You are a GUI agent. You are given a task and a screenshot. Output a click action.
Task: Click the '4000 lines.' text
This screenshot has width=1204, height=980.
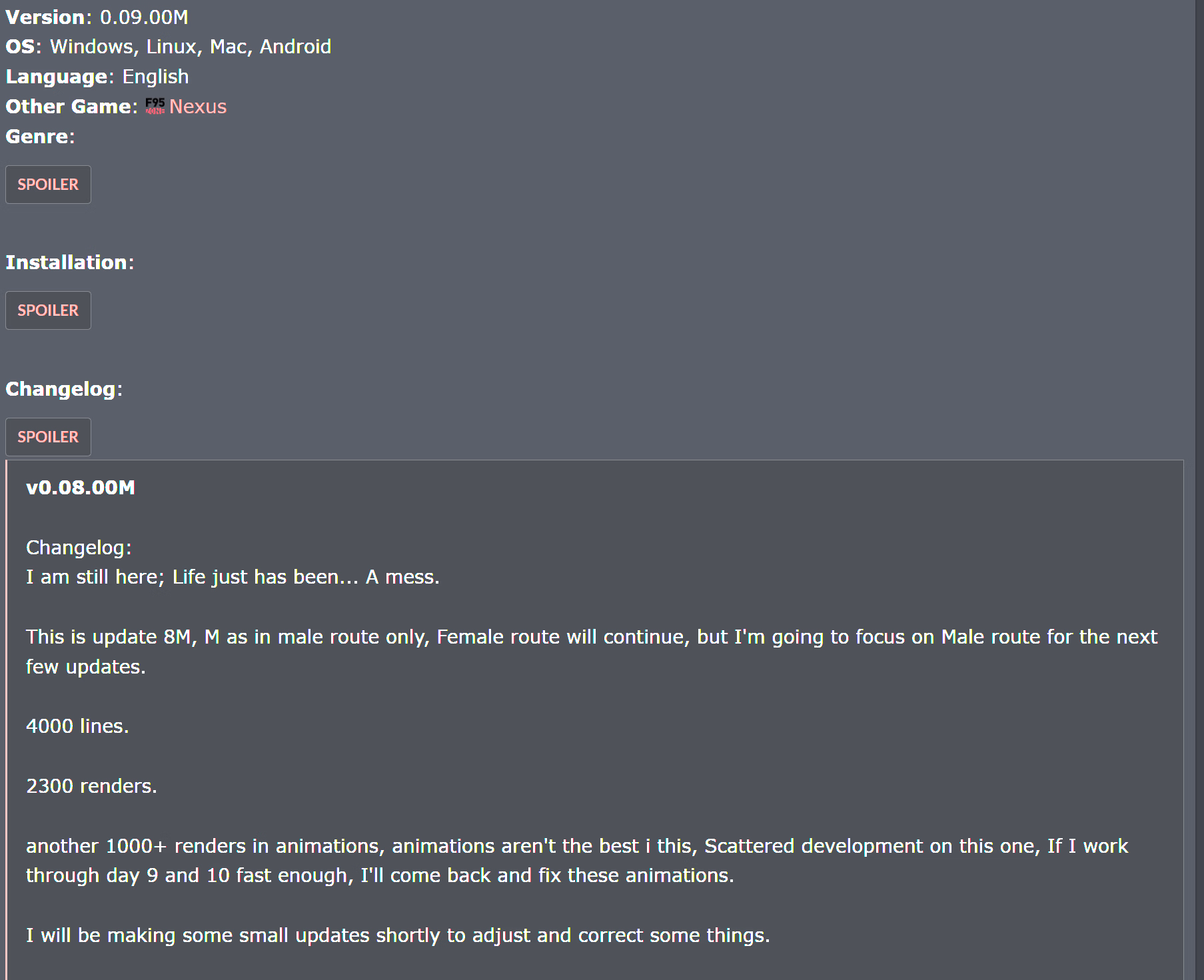point(77,726)
